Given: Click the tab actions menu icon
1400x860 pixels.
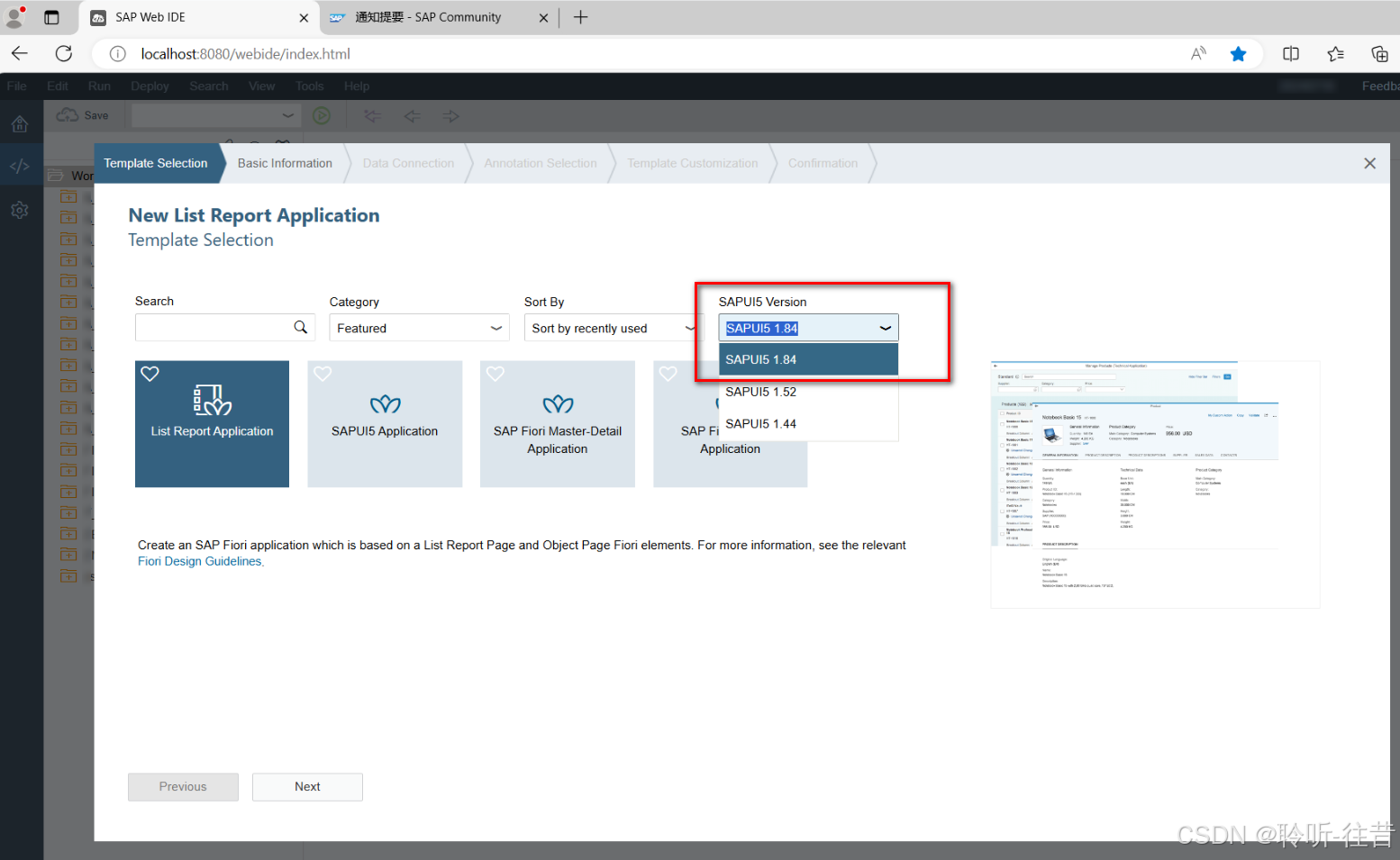Looking at the screenshot, I should (x=51, y=17).
